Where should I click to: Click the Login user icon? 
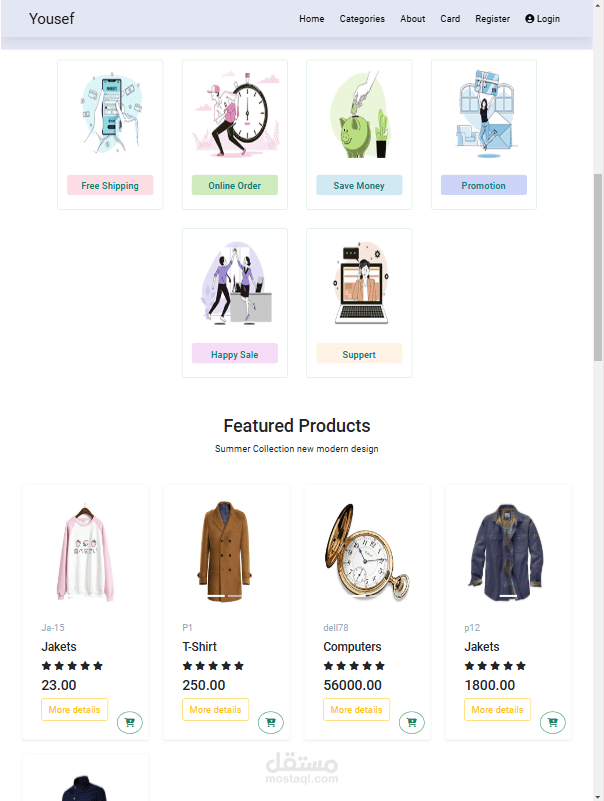pyautogui.click(x=529, y=19)
